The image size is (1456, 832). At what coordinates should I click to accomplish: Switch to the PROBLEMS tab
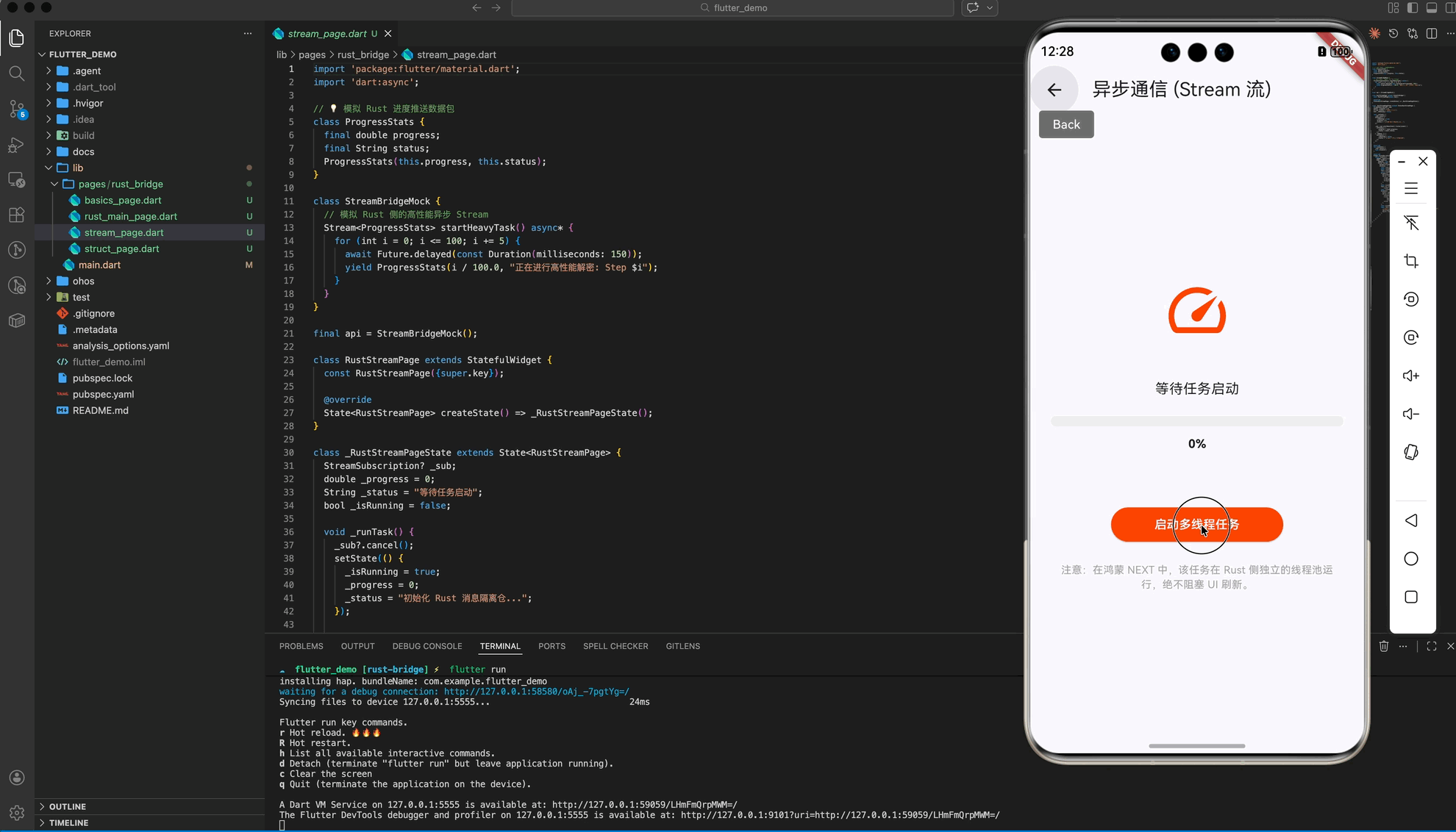(x=301, y=646)
